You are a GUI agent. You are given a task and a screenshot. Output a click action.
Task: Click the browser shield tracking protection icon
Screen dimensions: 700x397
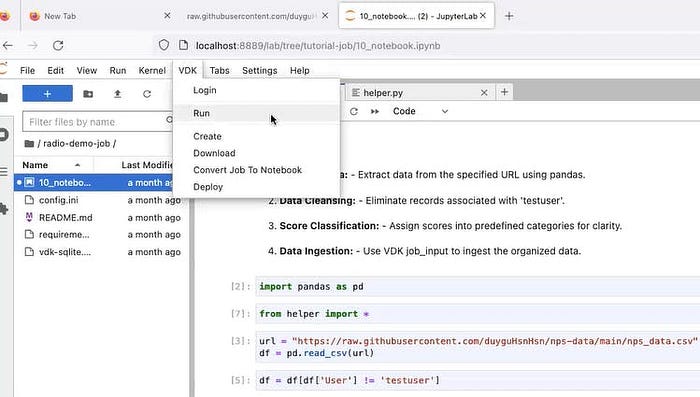coord(164,45)
